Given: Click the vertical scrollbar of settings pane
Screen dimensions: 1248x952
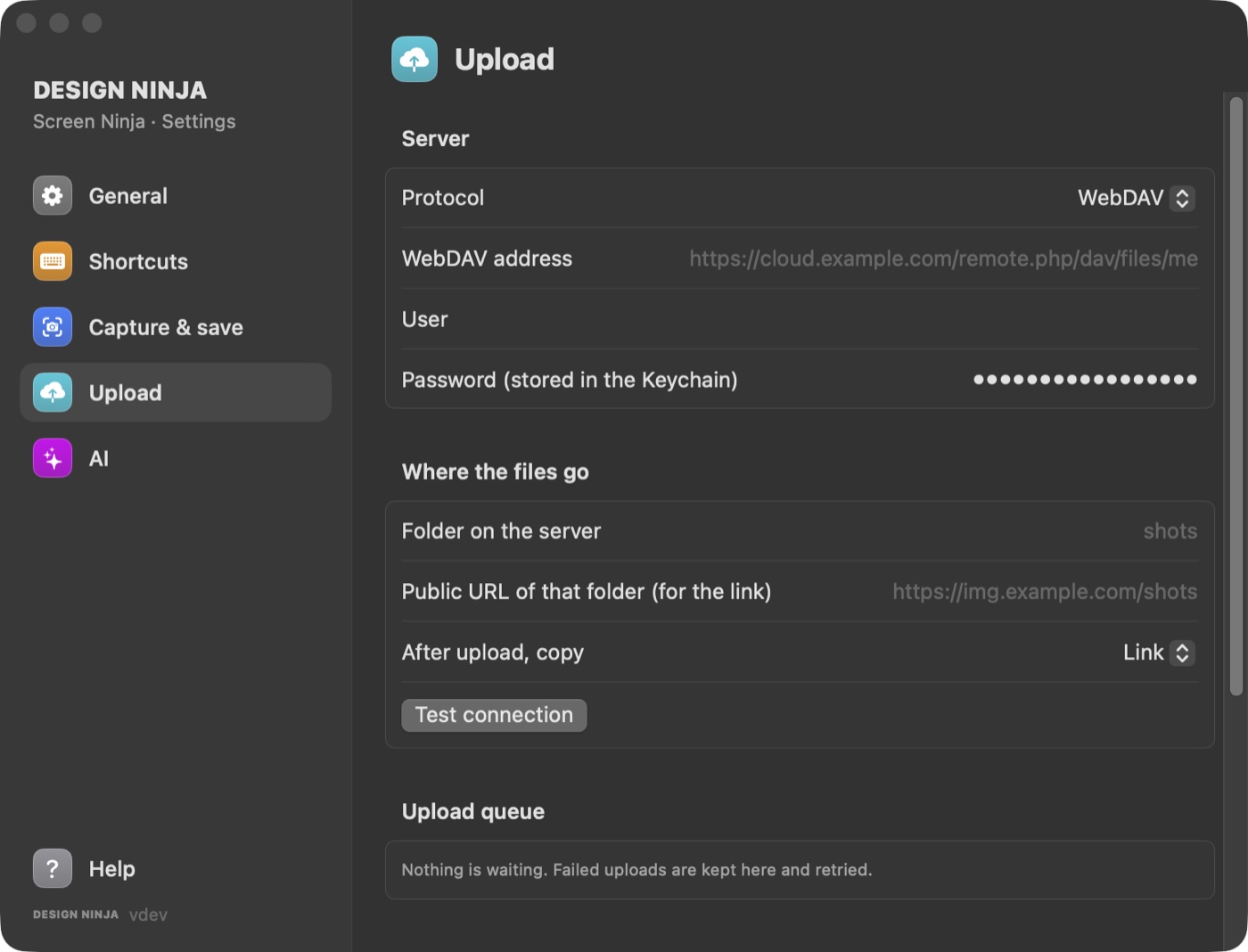Looking at the screenshot, I should [1236, 395].
